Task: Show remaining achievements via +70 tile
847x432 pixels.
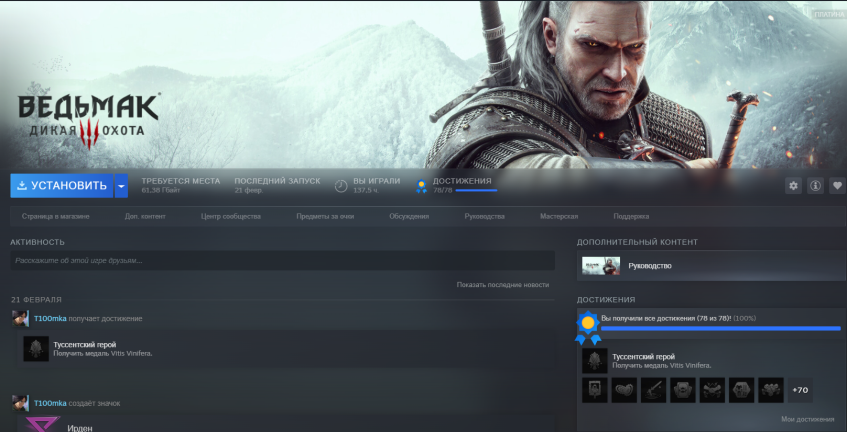Action: (801, 389)
